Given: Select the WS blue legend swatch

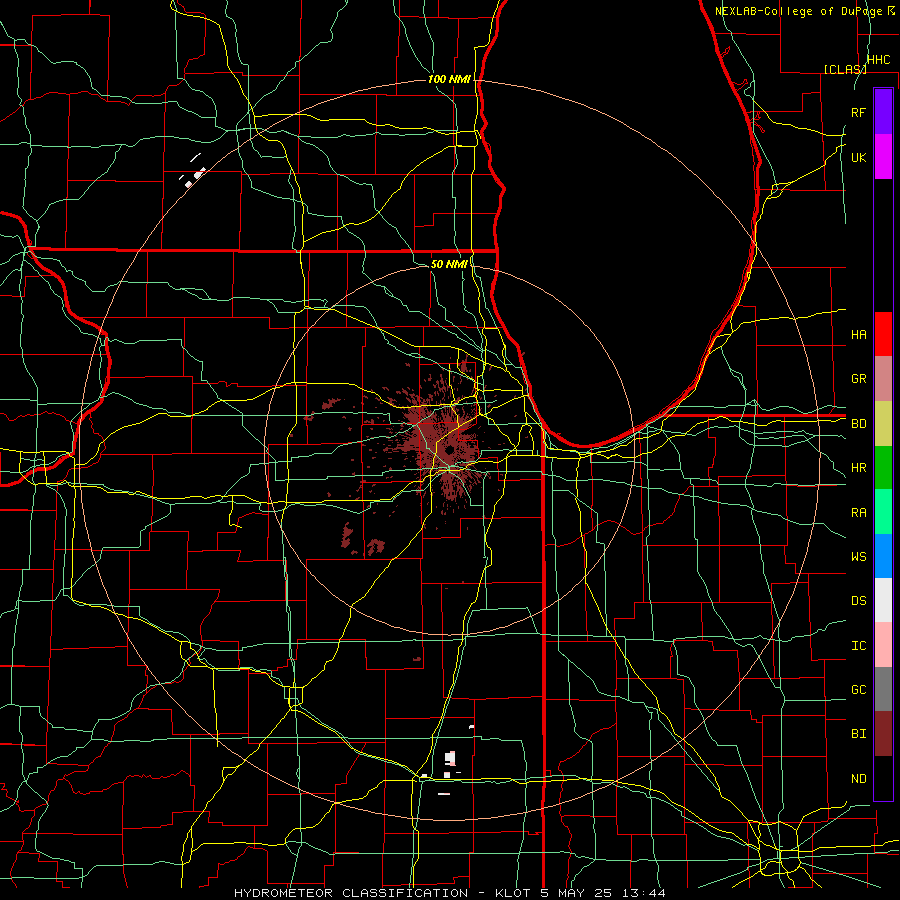Looking at the screenshot, I should pos(883,556).
